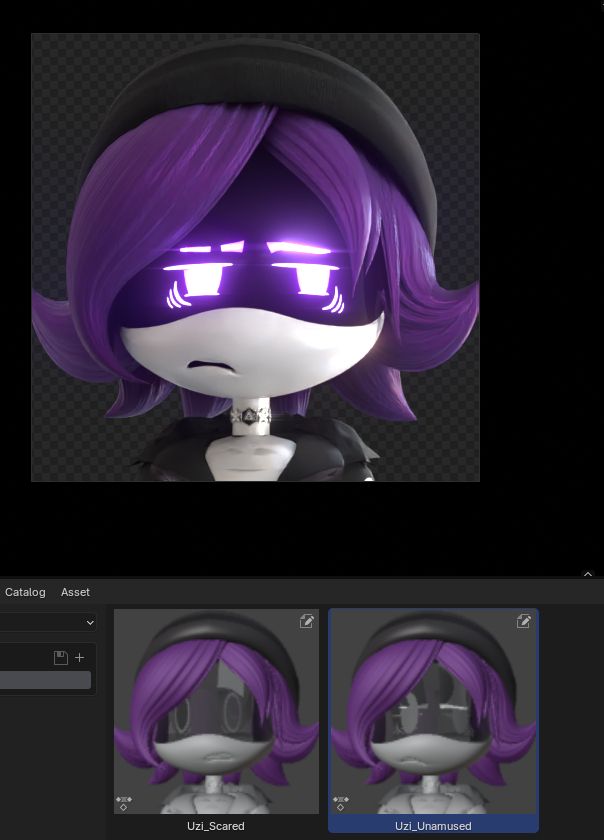Viewport: 604px width, 840px height.
Task: Open the Catalog menu
Action: pos(25,592)
